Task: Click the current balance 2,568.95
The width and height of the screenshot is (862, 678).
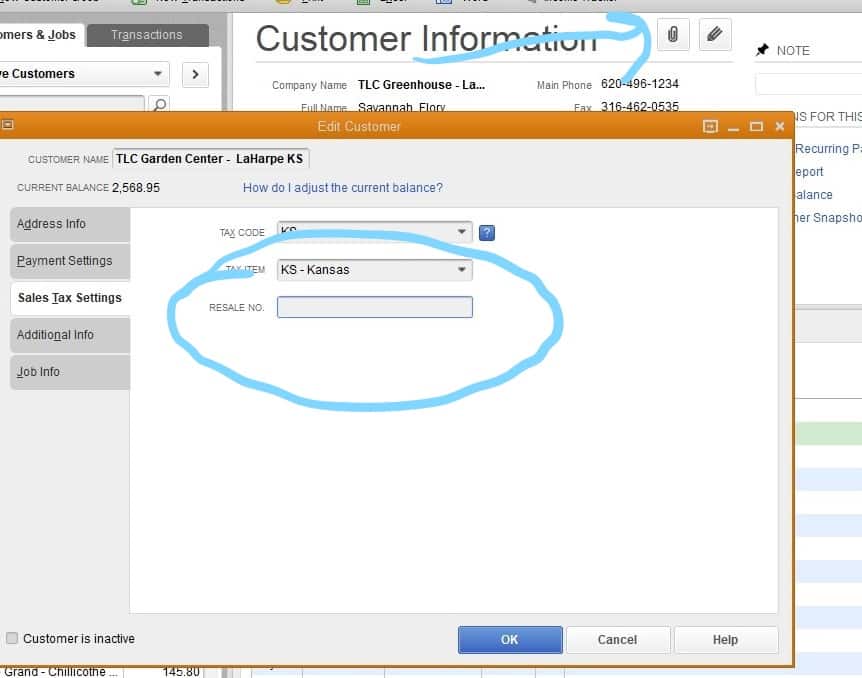Action: pos(136,188)
